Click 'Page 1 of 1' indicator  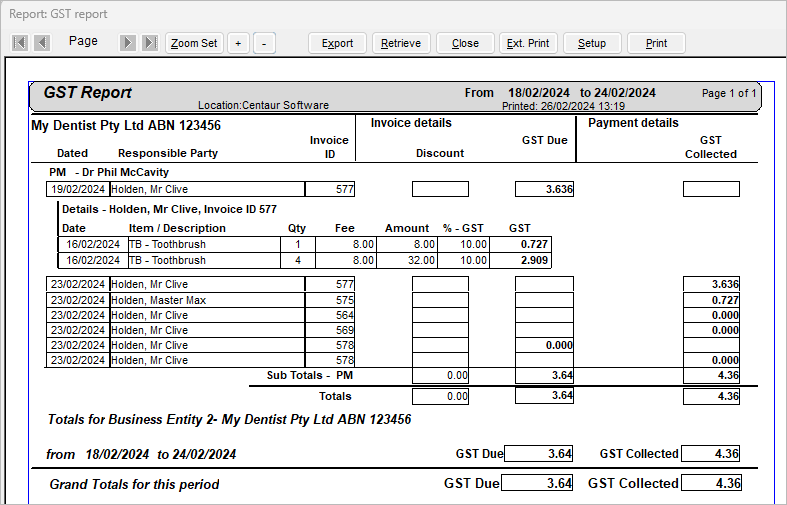pyautogui.click(x=729, y=93)
